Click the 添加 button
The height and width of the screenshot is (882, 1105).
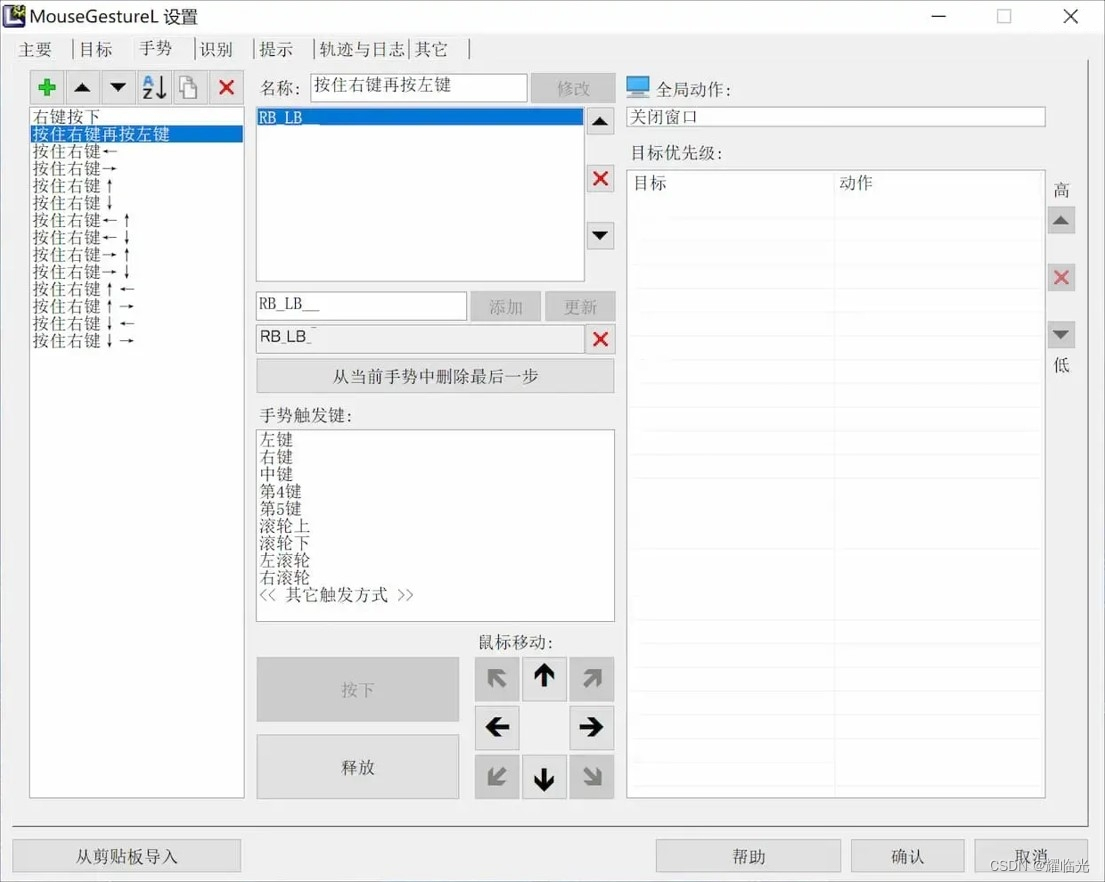click(506, 306)
